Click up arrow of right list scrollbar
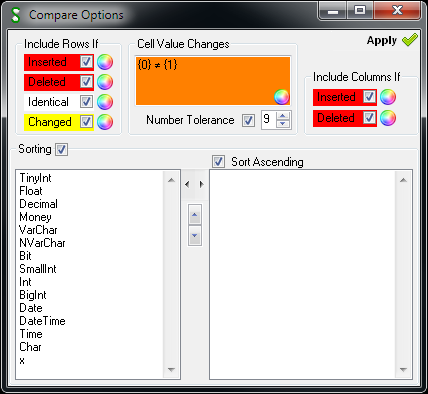This screenshot has width=428, height=394. (403, 180)
